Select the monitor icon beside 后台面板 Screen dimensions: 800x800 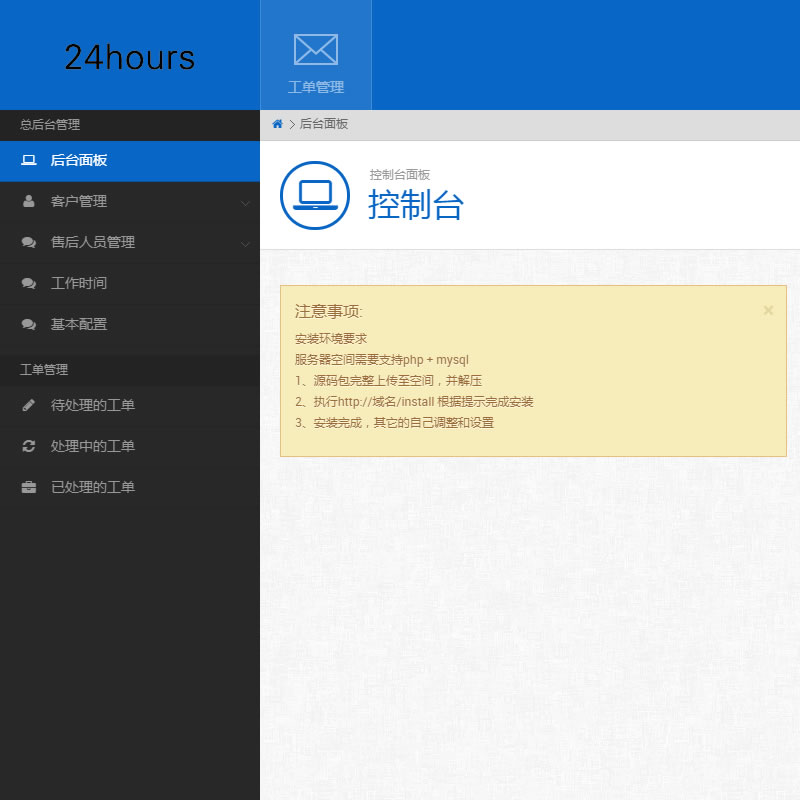click(28, 160)
